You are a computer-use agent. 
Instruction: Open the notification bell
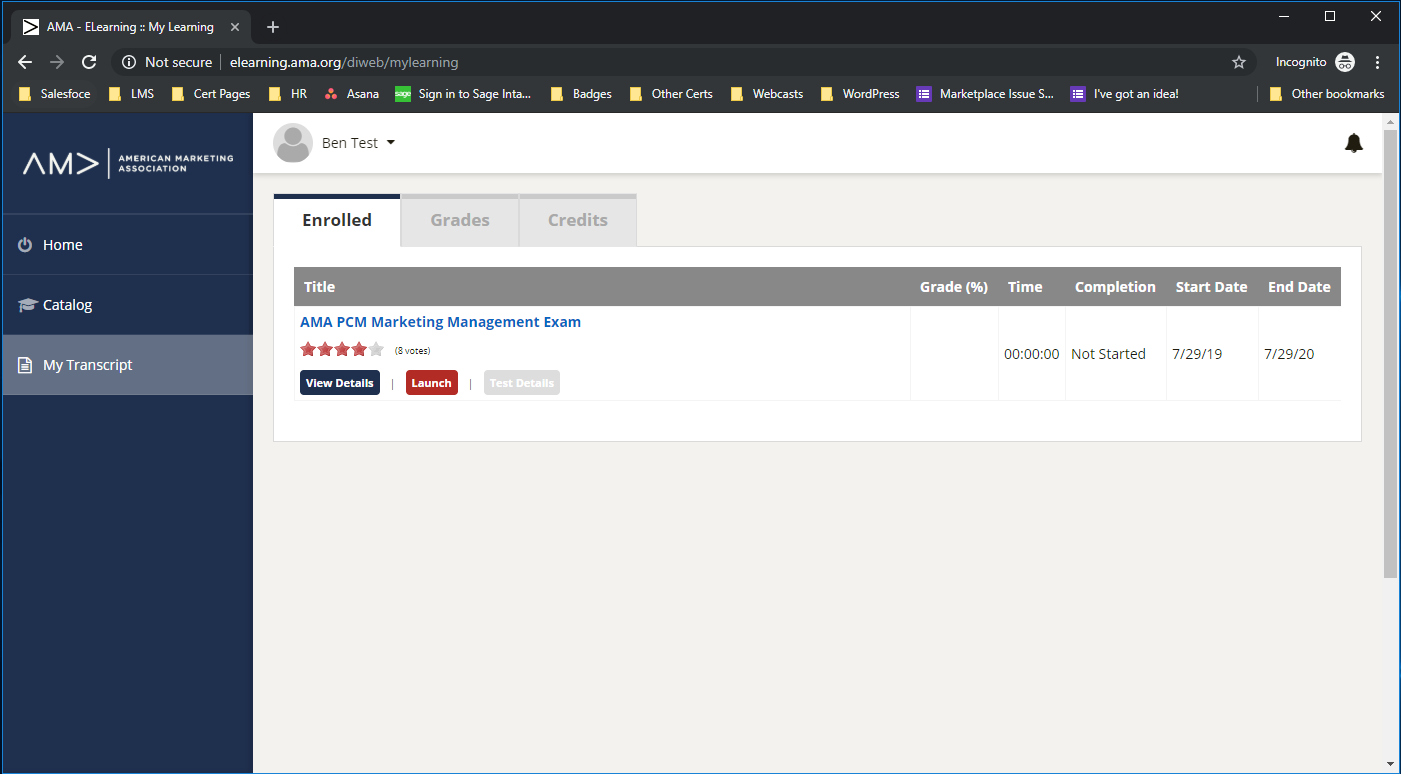pyautogui.click(x=1353, y=143)
